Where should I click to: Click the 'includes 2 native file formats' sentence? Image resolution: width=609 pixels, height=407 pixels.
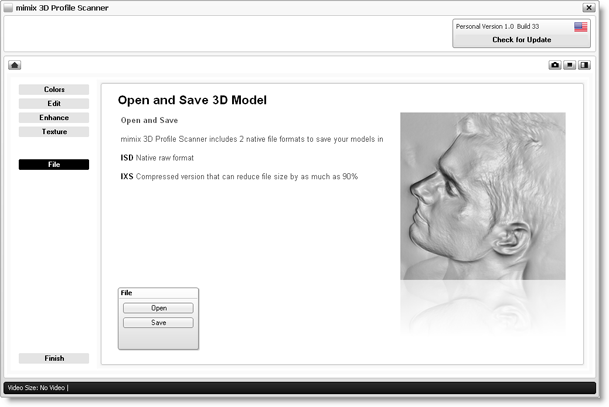click(252, 139)
